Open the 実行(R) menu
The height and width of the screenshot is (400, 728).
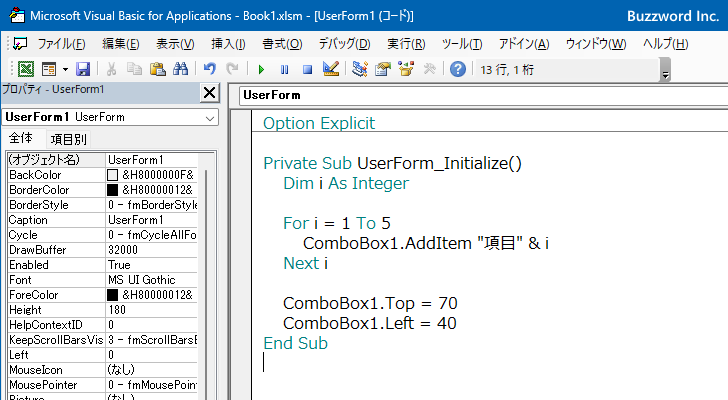point(406,44)
